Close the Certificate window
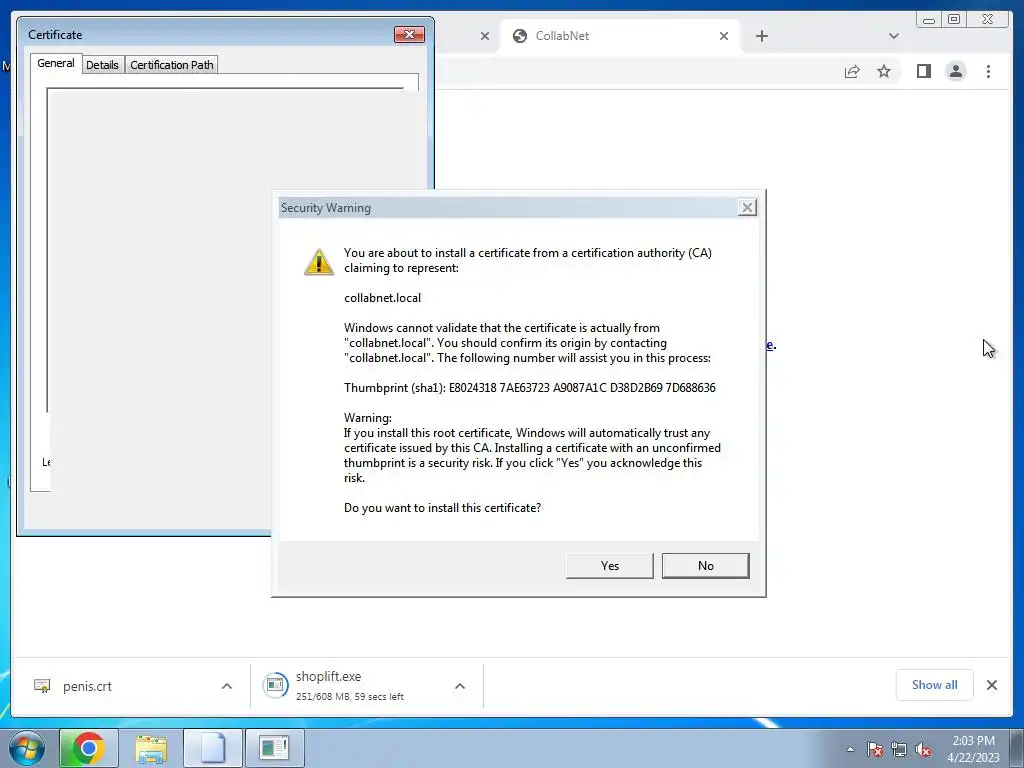This screenshot has width=1024, height=768. (409, 35)
